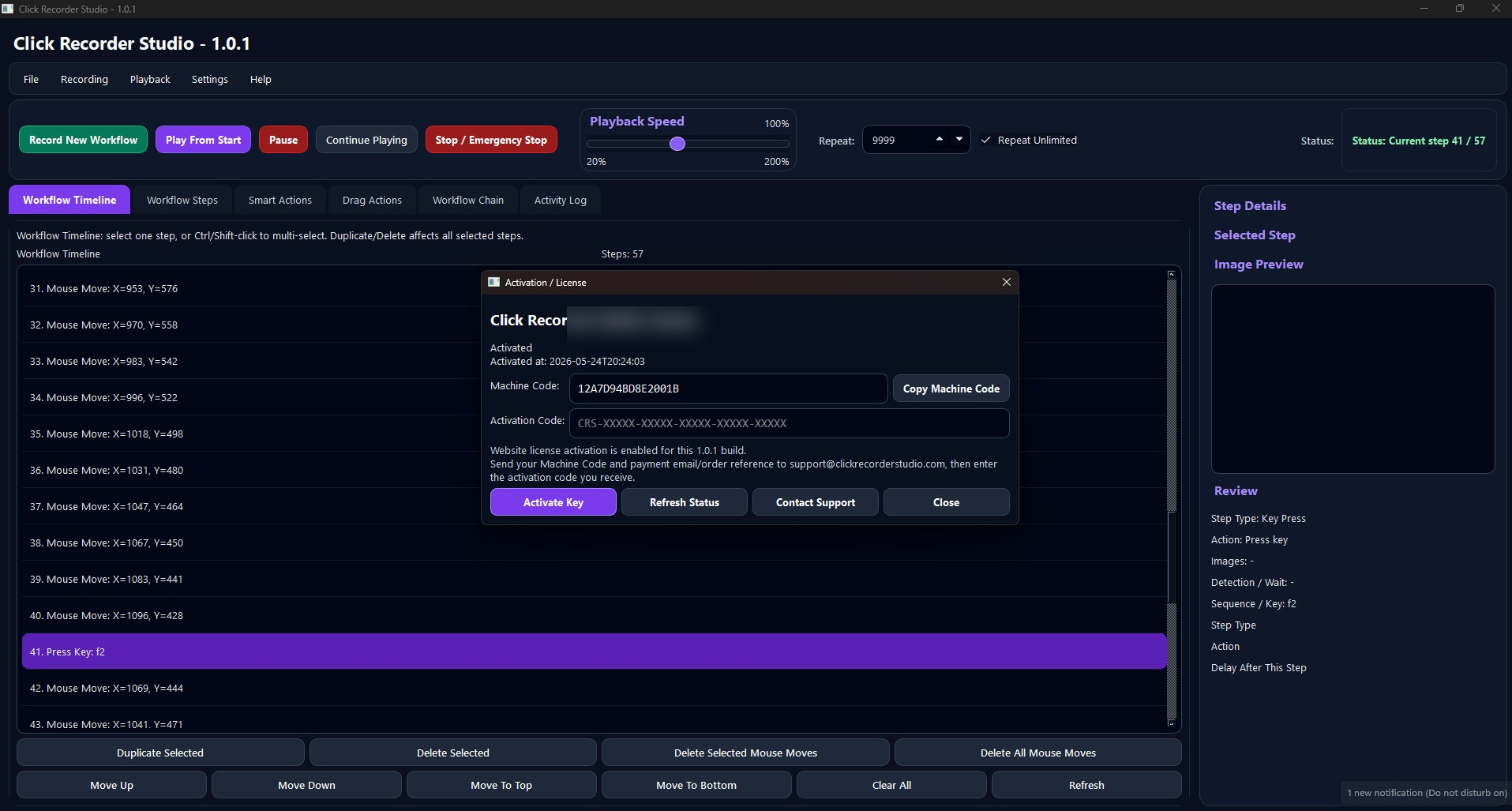Screen dimensions: 1512x811
Task: Select highlighted step 41 Press Key: f2
Action: 594,651
